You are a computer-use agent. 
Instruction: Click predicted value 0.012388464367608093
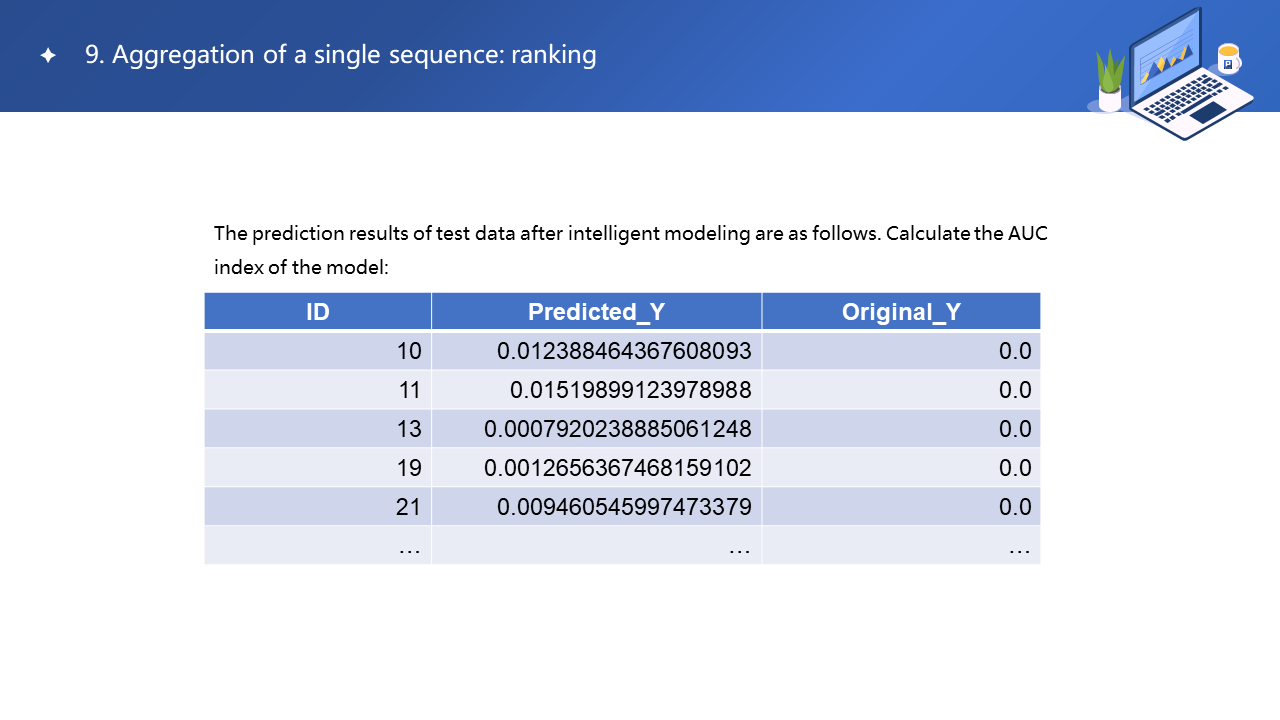624,351
